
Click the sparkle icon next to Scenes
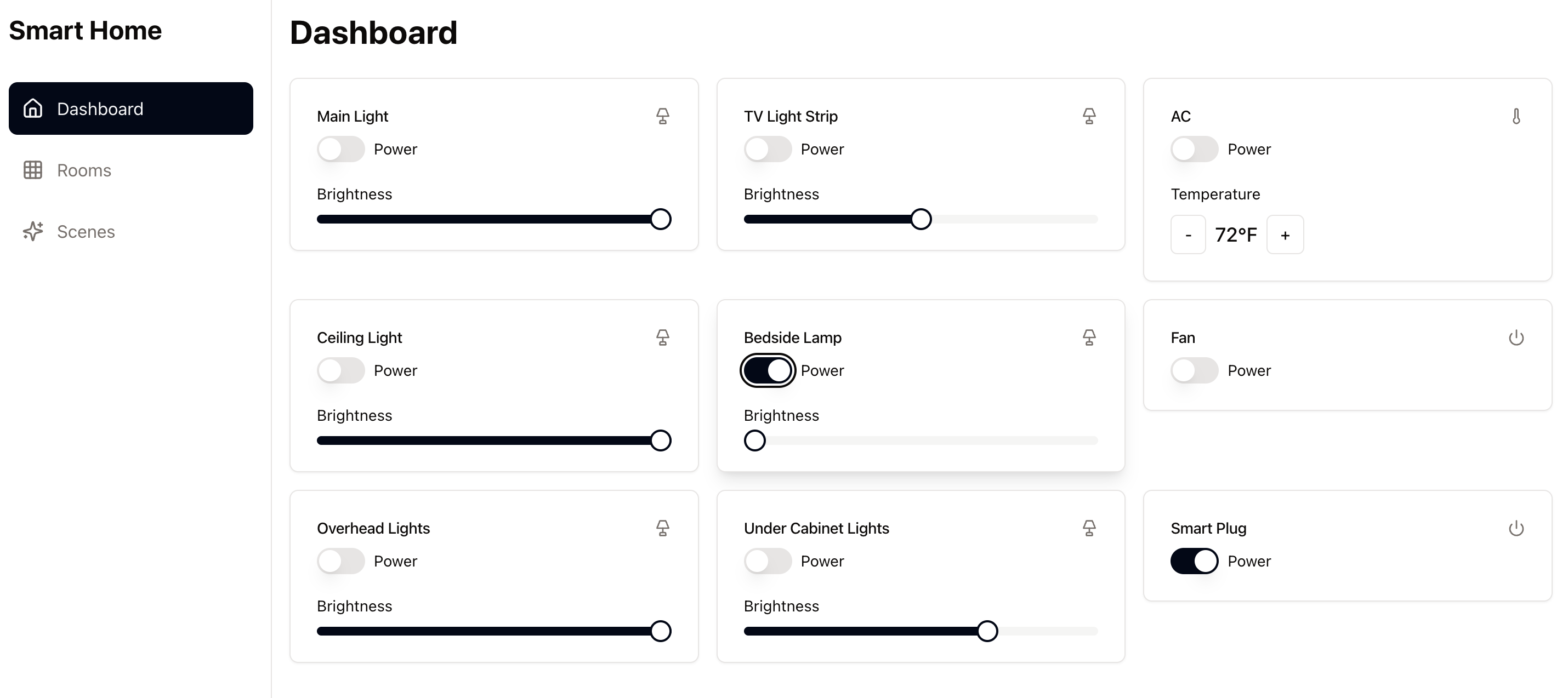coord(33,231)
